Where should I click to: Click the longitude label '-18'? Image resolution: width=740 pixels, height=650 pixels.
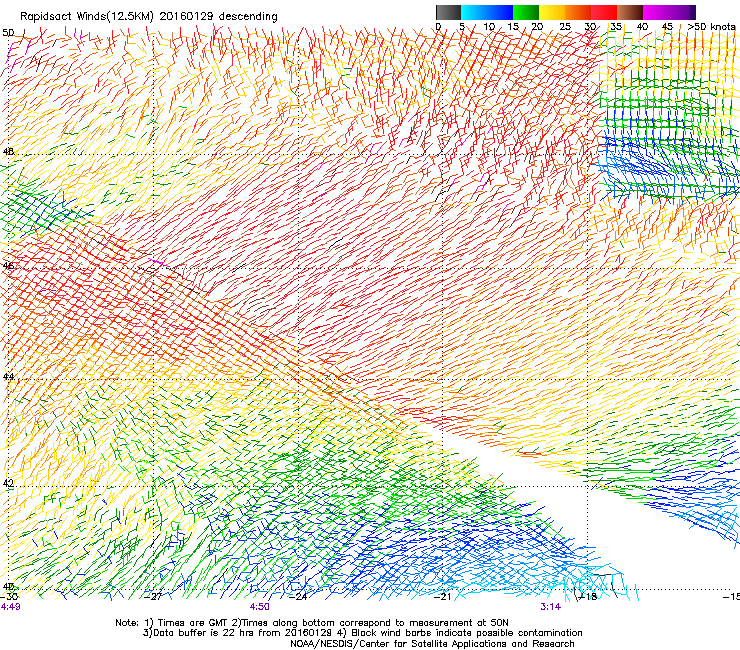coord(588,597)
